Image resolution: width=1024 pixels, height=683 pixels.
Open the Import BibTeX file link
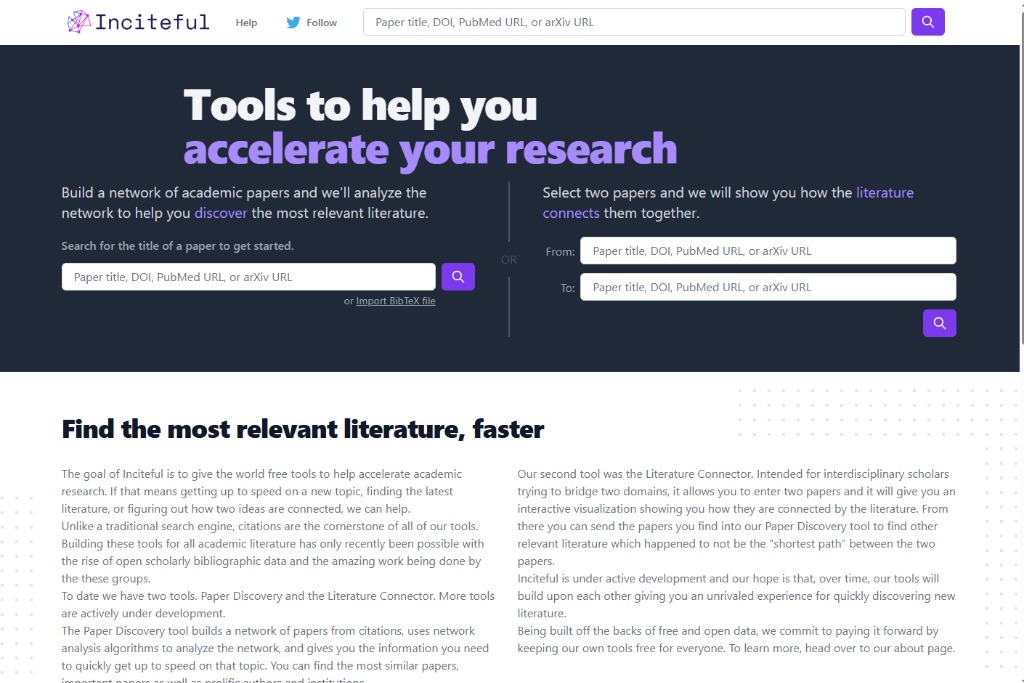(x=395, y=301)
